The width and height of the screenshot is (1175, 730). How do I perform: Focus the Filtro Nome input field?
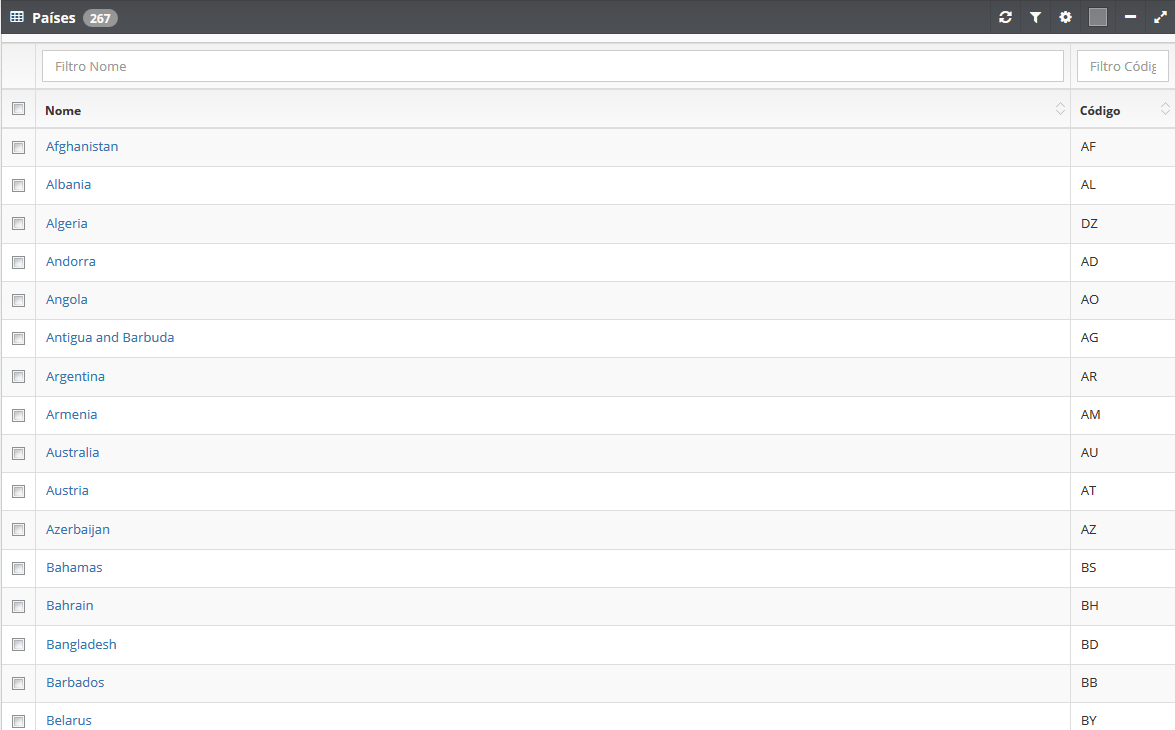pyautogui.click(x=553, y=66)
